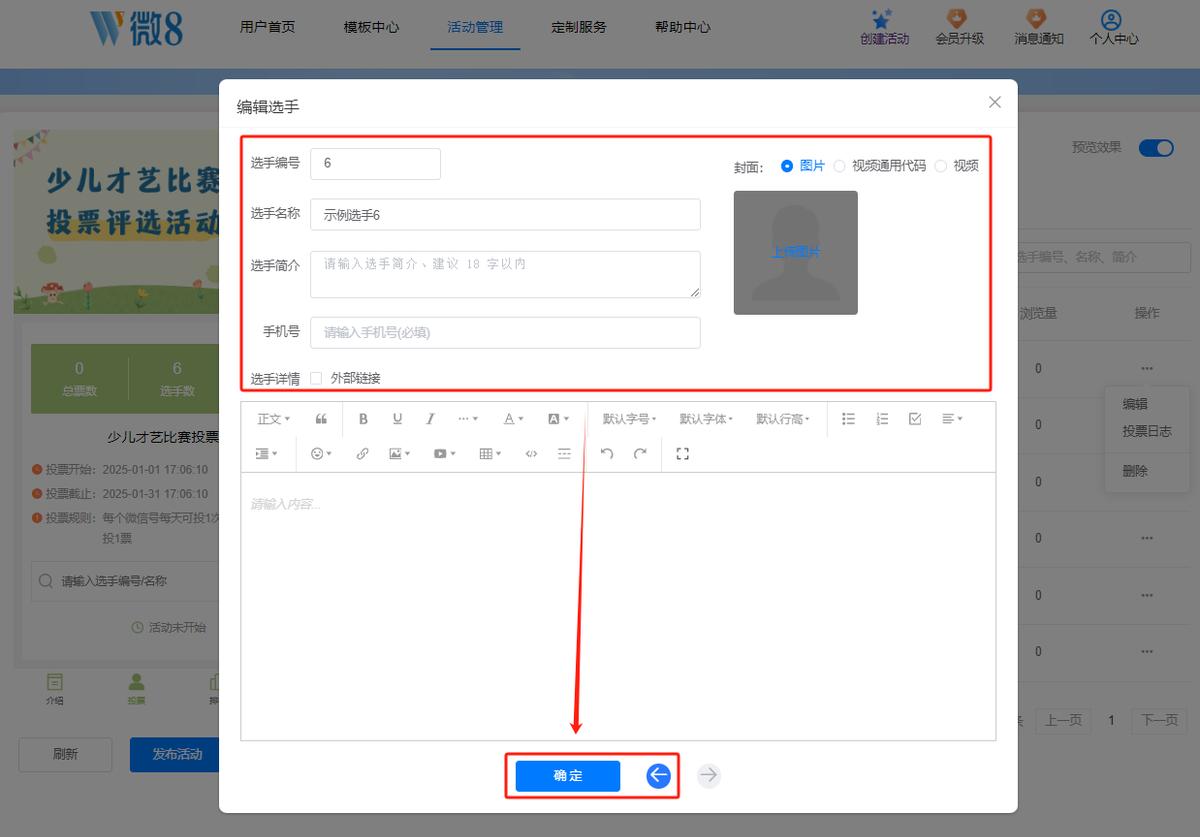Click the 选手名称 input field

(x=505, y=215)
